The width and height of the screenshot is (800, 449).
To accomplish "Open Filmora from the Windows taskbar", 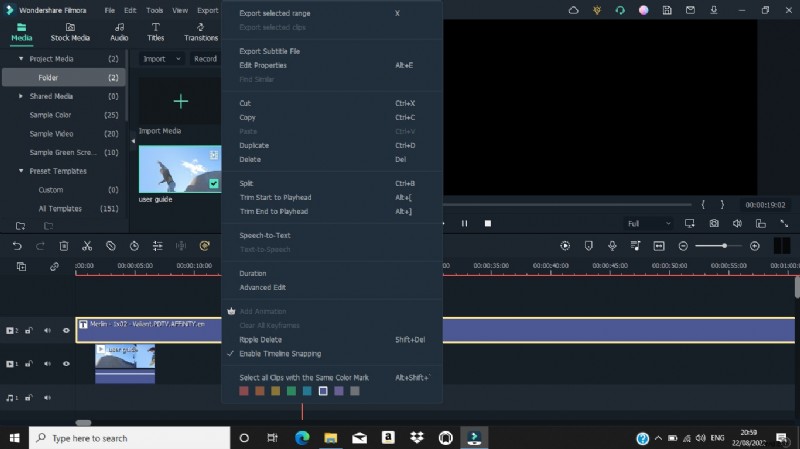I will [x=475, y=438].
